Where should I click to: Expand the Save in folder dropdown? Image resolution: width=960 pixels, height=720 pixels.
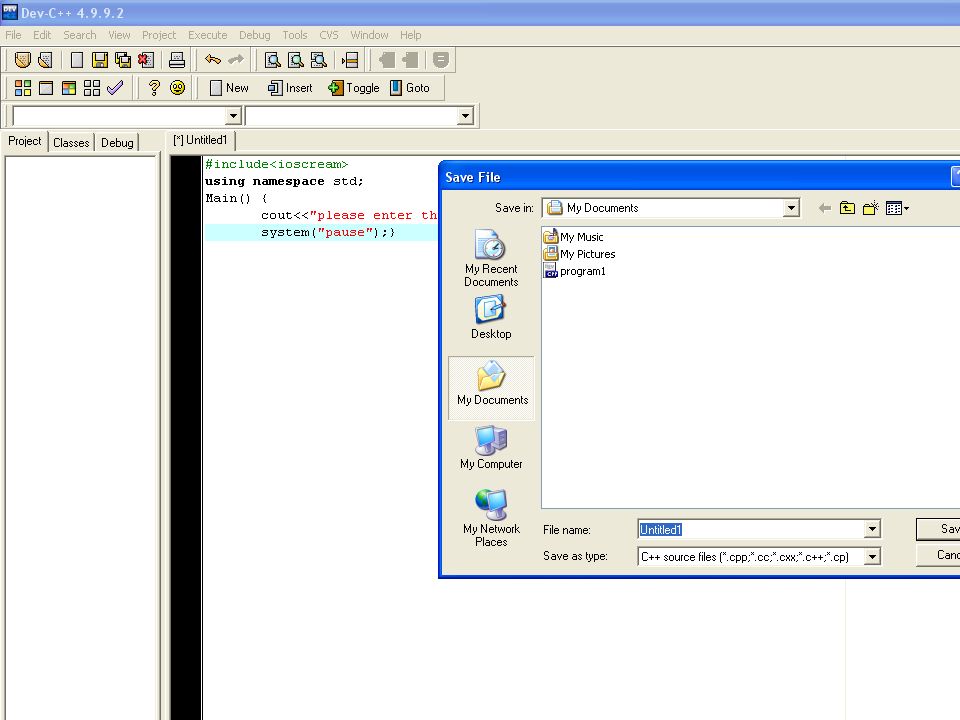(791, 208)
